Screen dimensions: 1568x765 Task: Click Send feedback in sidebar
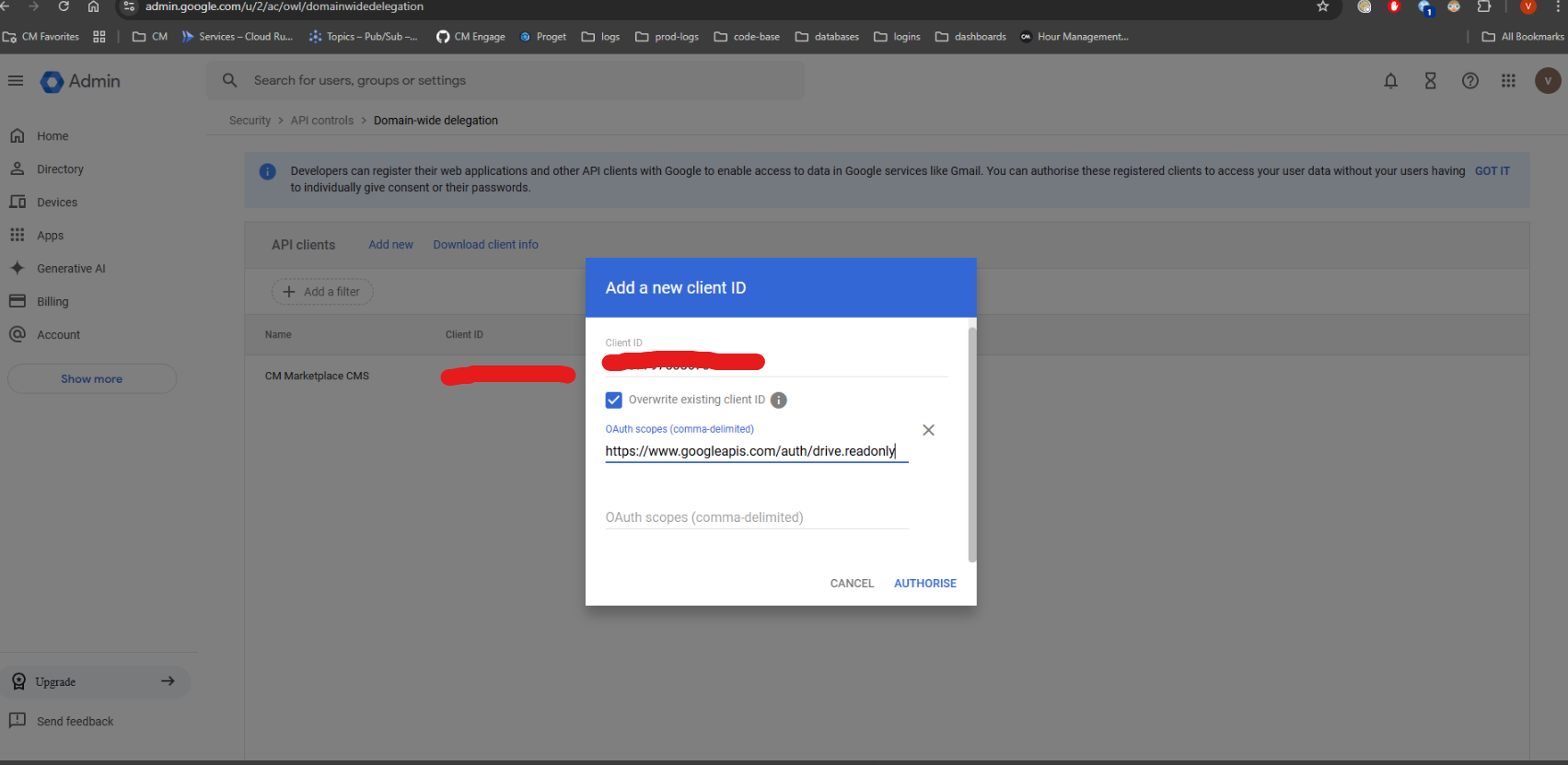pyautogui.click(x=63, y=722)
